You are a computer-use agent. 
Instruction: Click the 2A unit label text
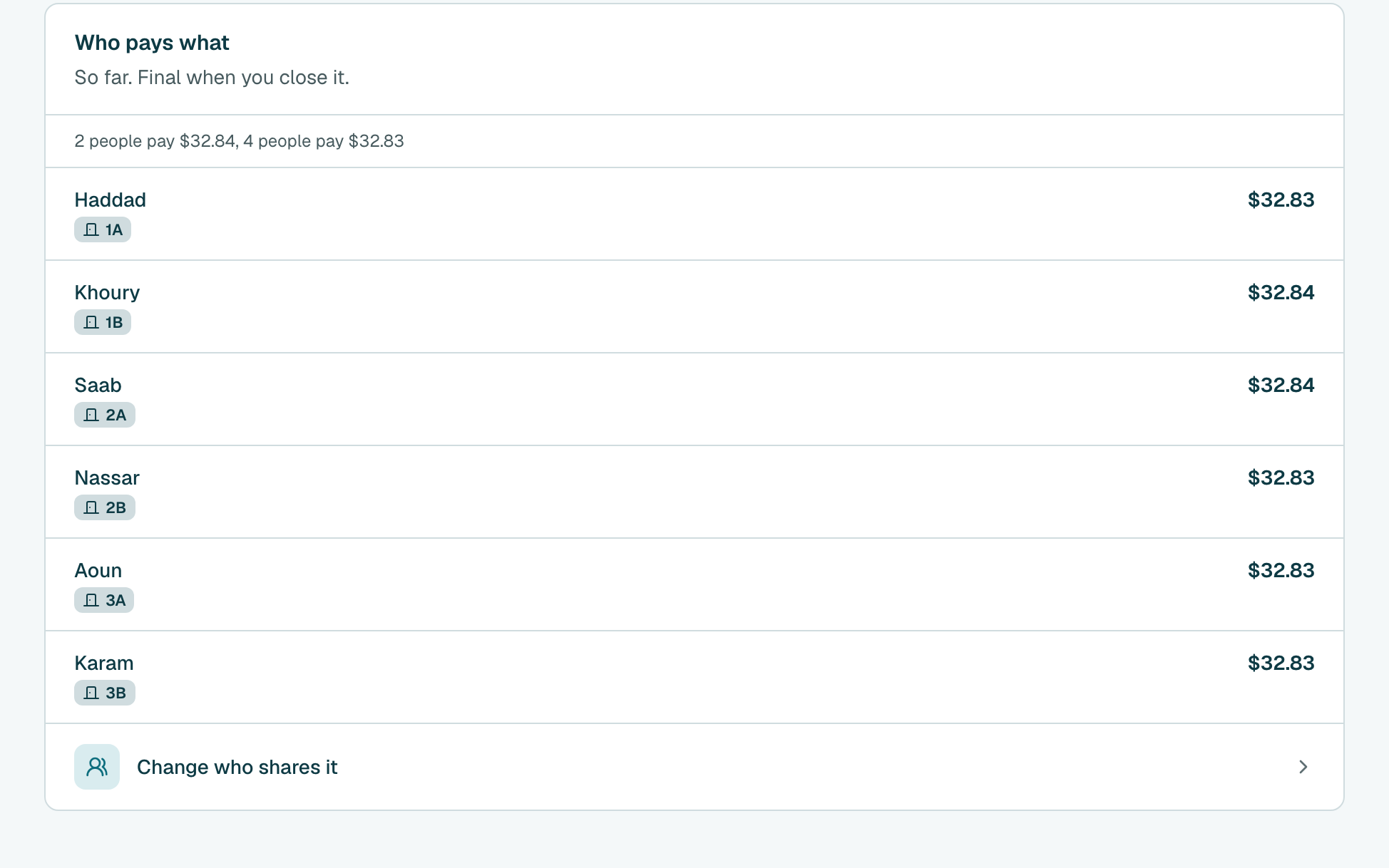[x=116, y=415]
